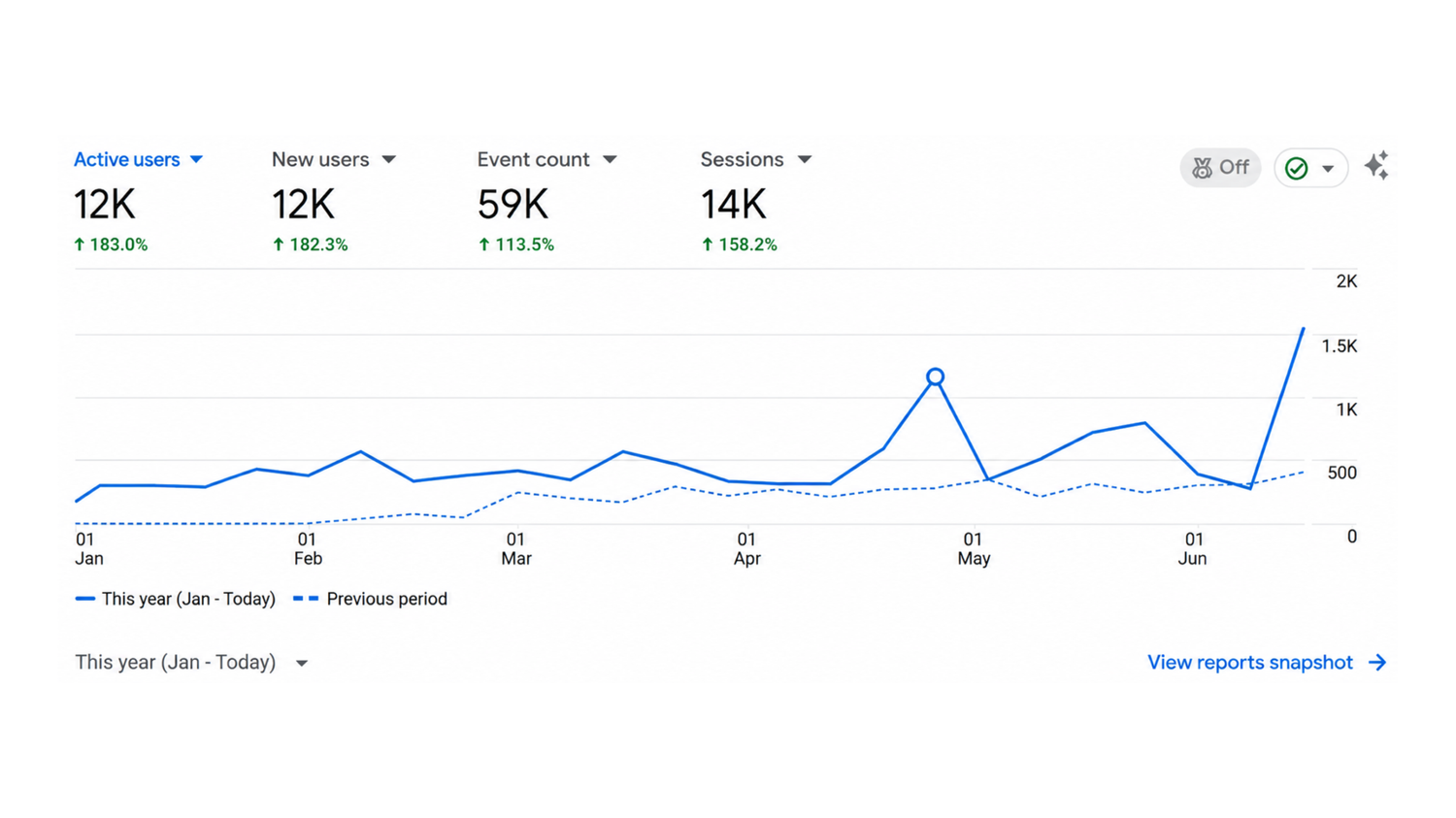Select the Event count 59K metric tab

546,202
